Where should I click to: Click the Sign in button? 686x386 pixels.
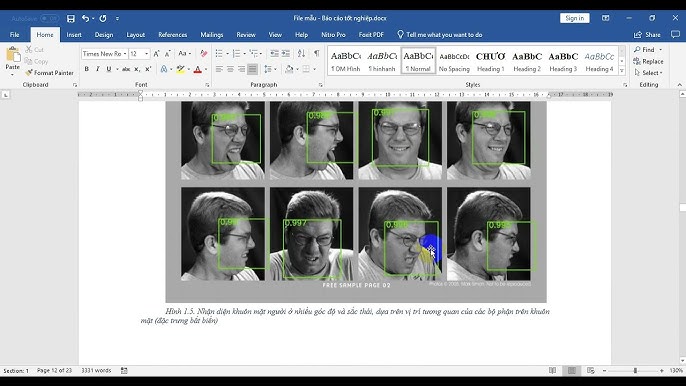pos(574,18)
